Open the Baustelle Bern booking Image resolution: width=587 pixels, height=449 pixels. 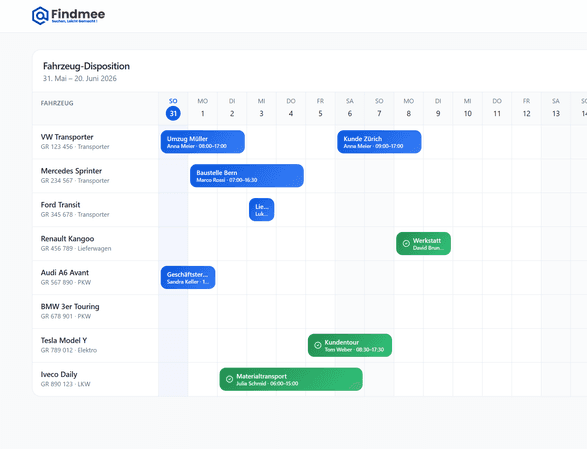coord(247,176)
